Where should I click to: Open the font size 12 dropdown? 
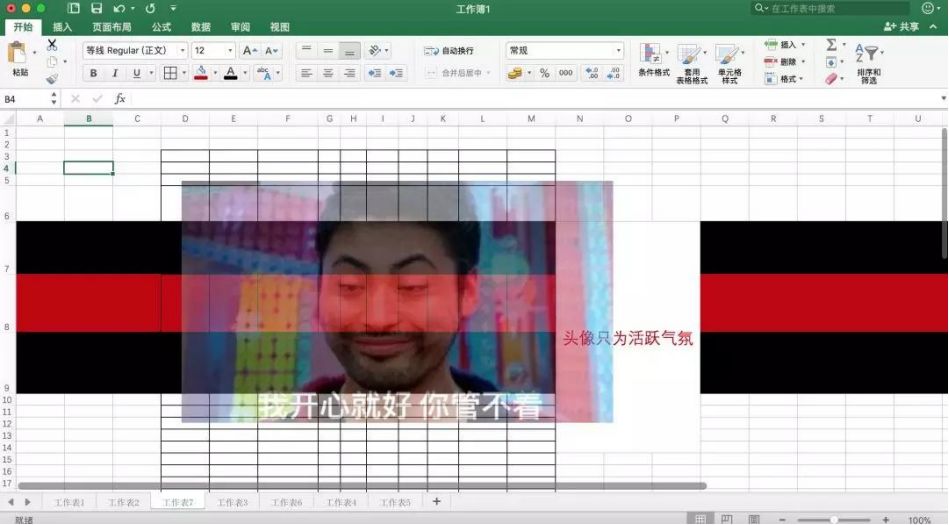[x=229, y=50]
